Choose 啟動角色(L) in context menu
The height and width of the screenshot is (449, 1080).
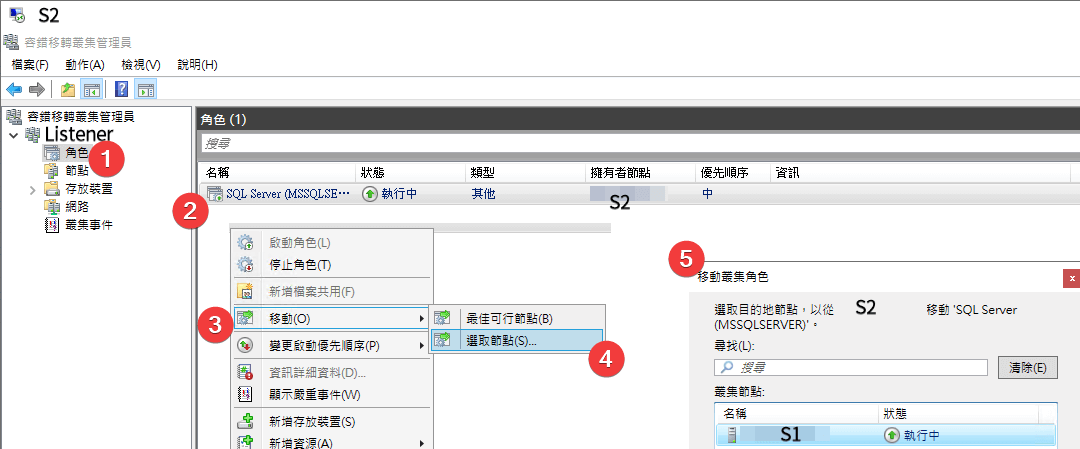tap(333, 243)
